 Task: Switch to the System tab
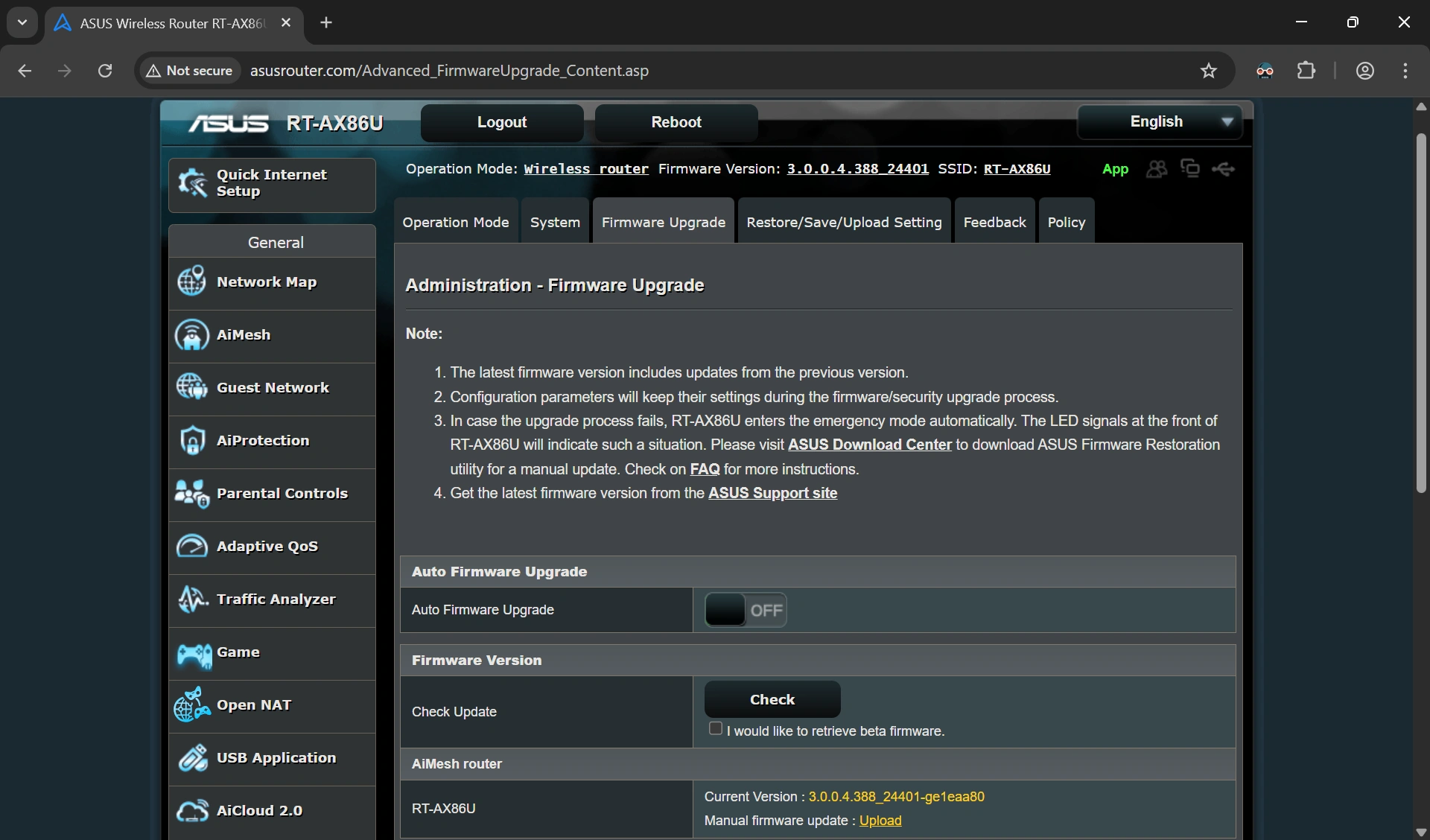click(555, 222)
